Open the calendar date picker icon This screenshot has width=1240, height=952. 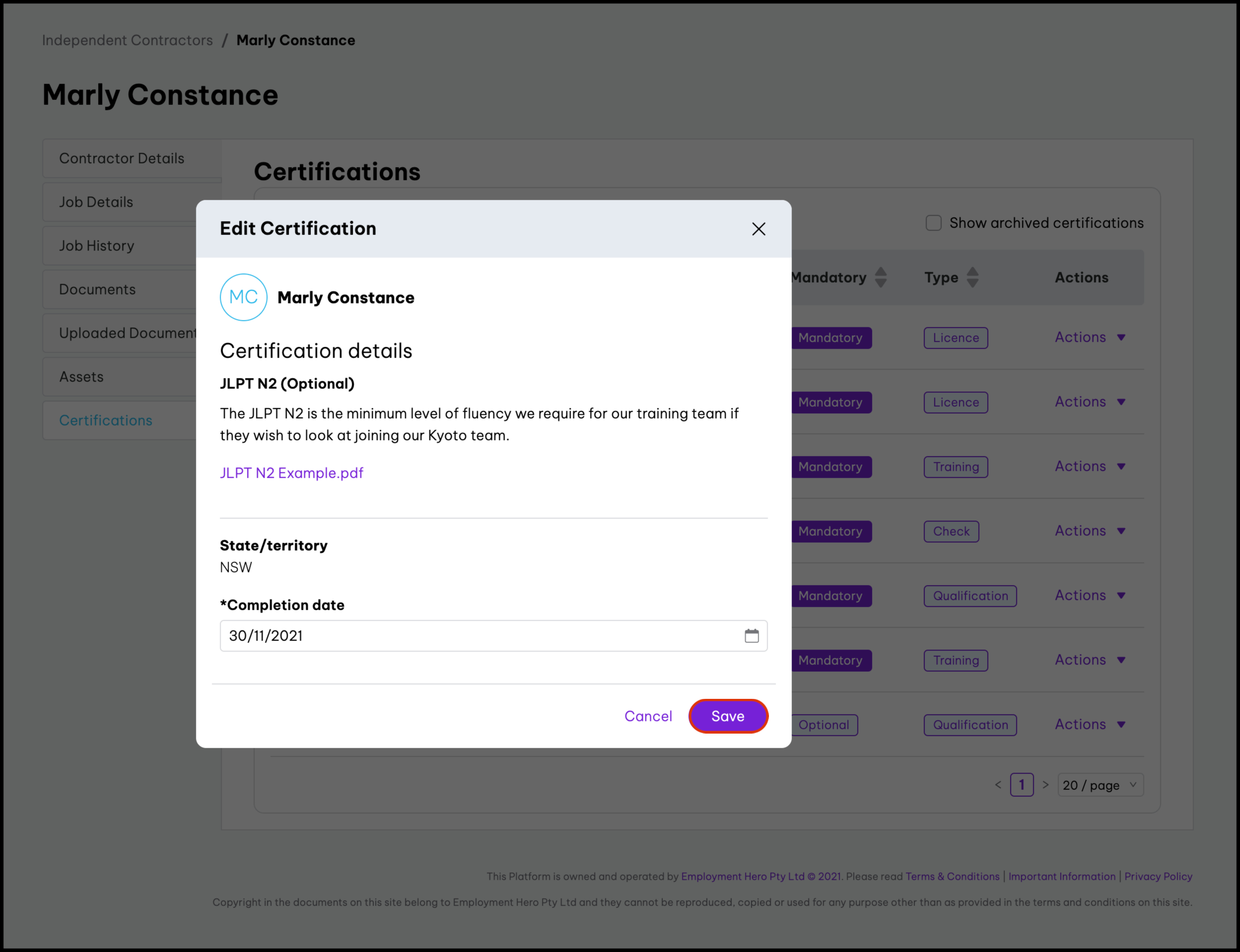(x=752, y=636)
